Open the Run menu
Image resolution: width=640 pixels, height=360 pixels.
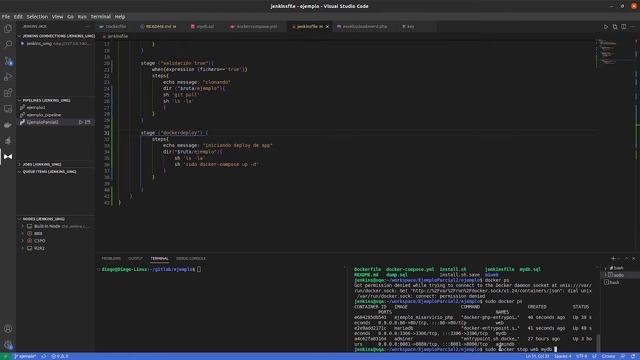click(82, 17)
